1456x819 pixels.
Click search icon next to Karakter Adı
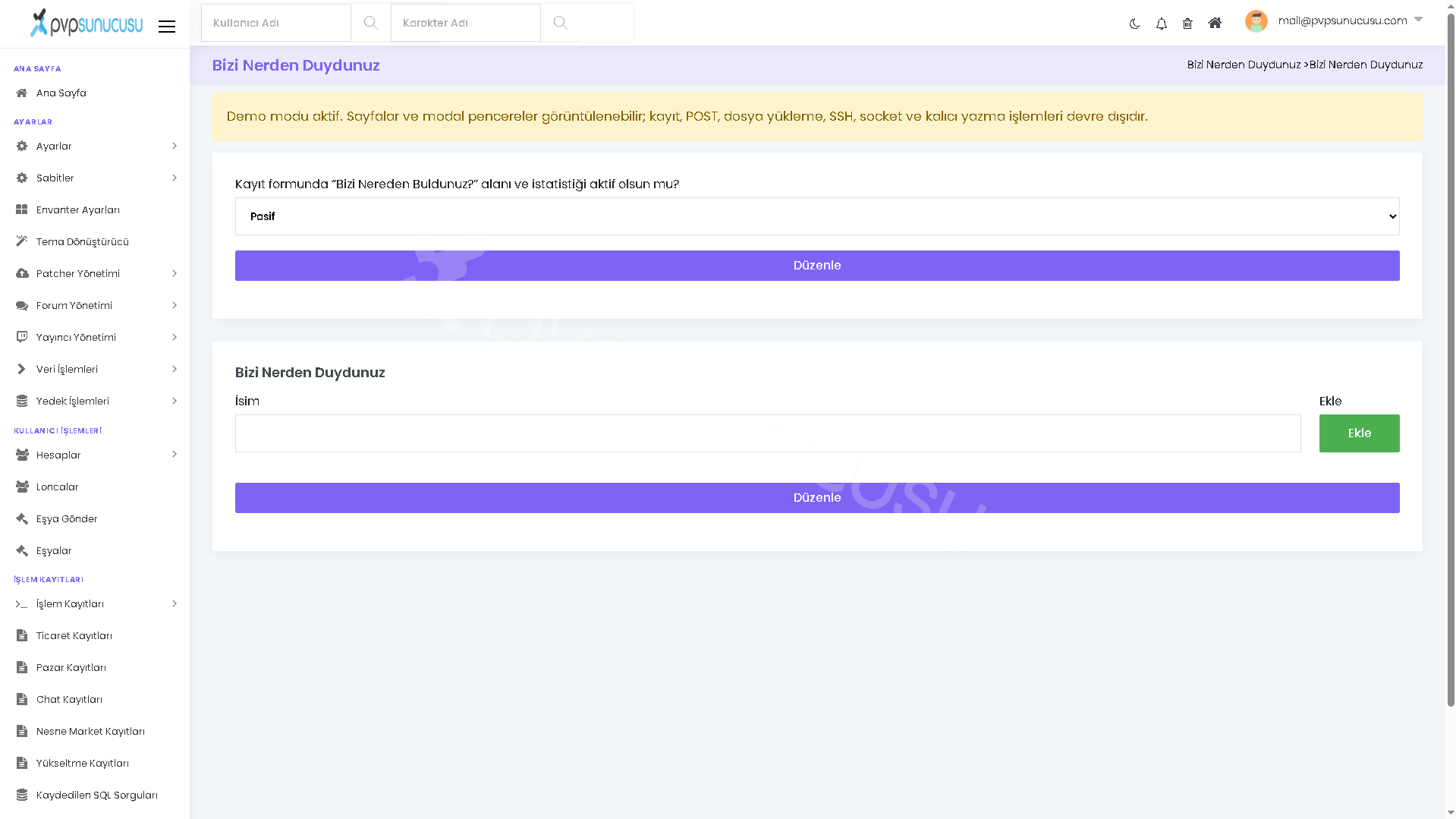tap(560, 23)
